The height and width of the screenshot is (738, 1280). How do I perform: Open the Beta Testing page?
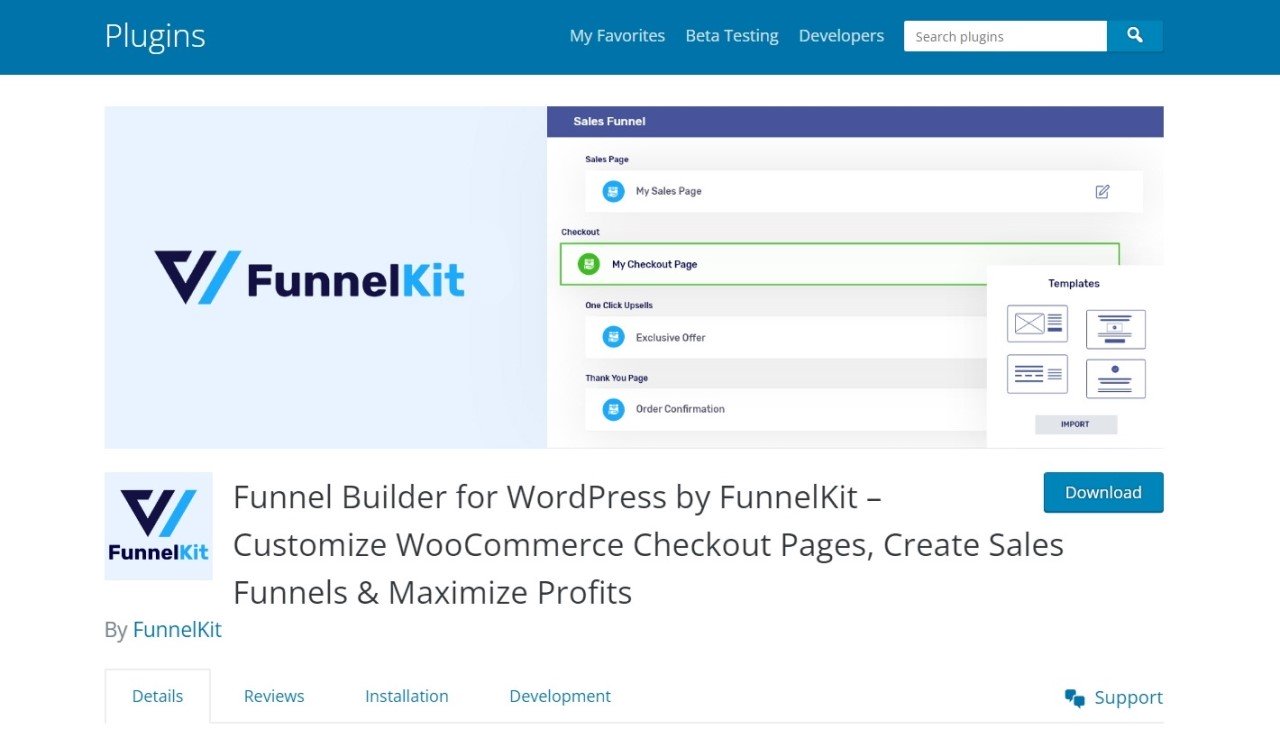732,35
